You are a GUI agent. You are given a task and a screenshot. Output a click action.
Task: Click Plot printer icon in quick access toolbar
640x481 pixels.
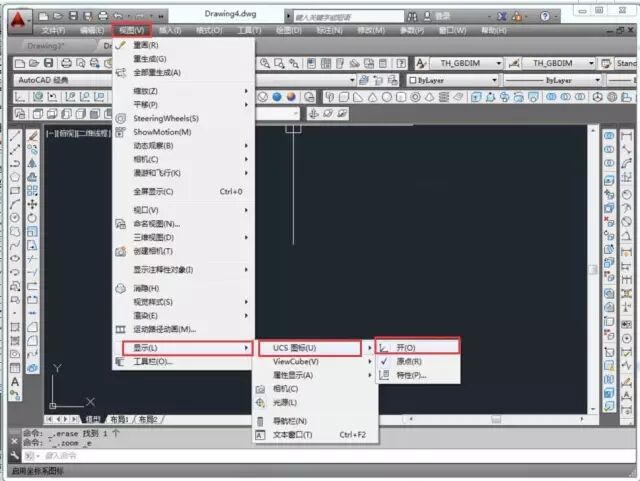(x=103, y=16)
